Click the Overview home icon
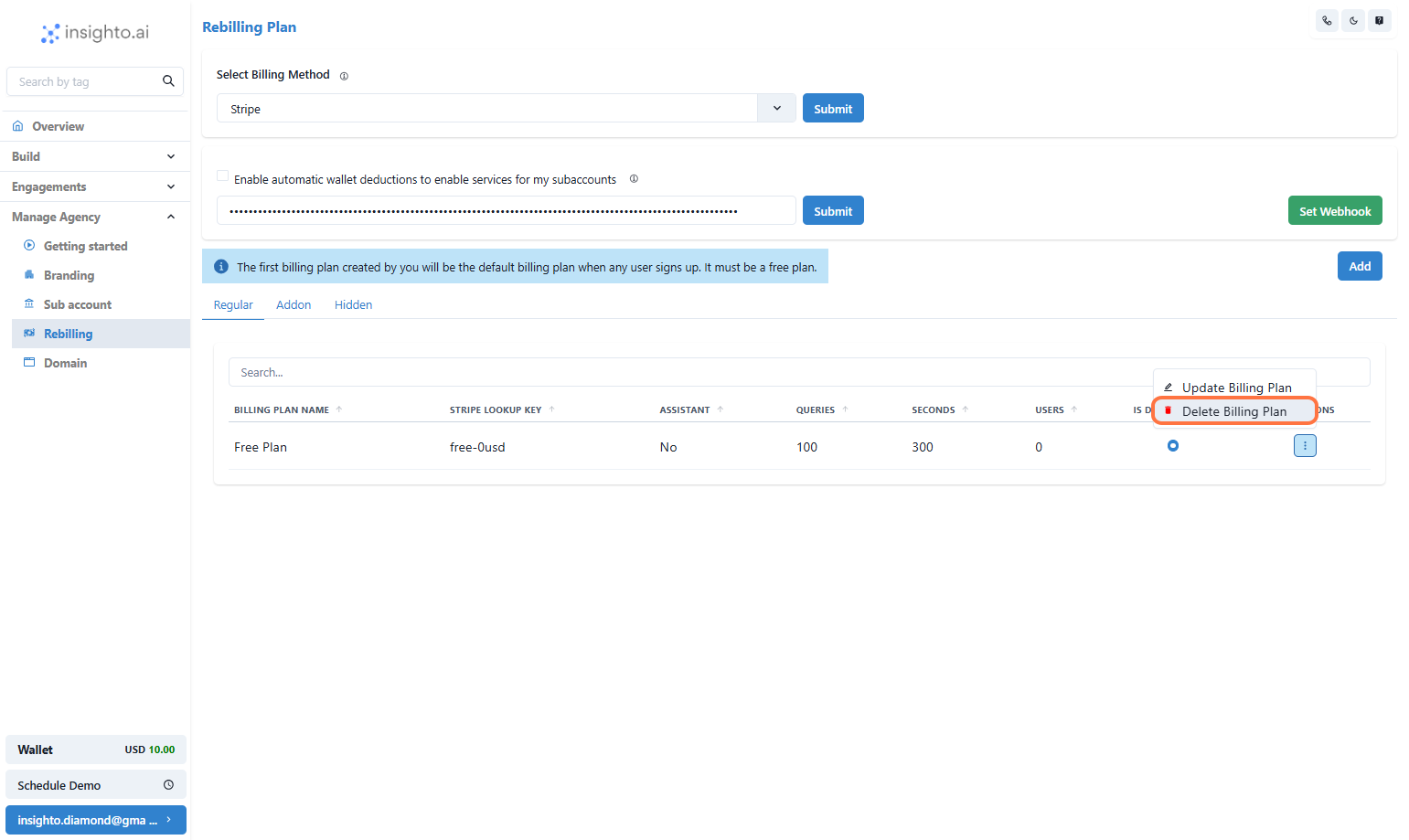The height and width of the screenshot is (840, 1409). [18, 126]
